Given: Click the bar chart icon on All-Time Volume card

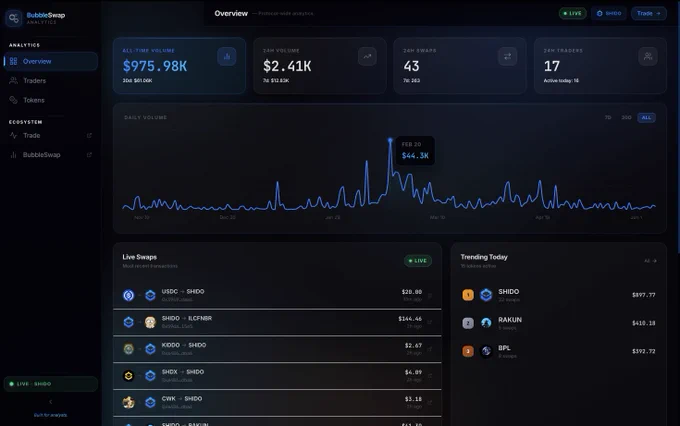Looking at the screenshot, I should [227, 56].
